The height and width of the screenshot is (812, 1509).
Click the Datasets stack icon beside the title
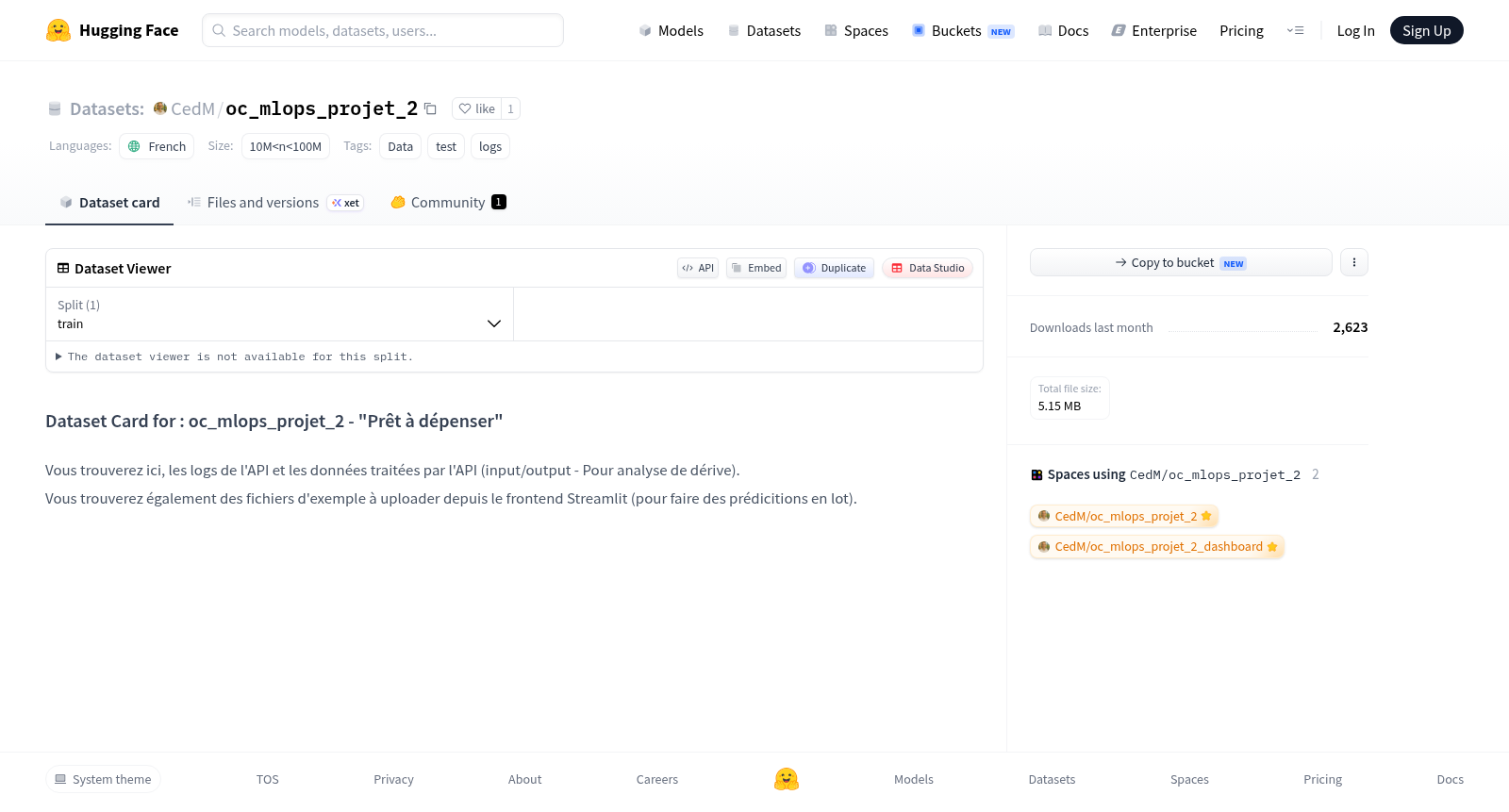(x=55, y=108)
